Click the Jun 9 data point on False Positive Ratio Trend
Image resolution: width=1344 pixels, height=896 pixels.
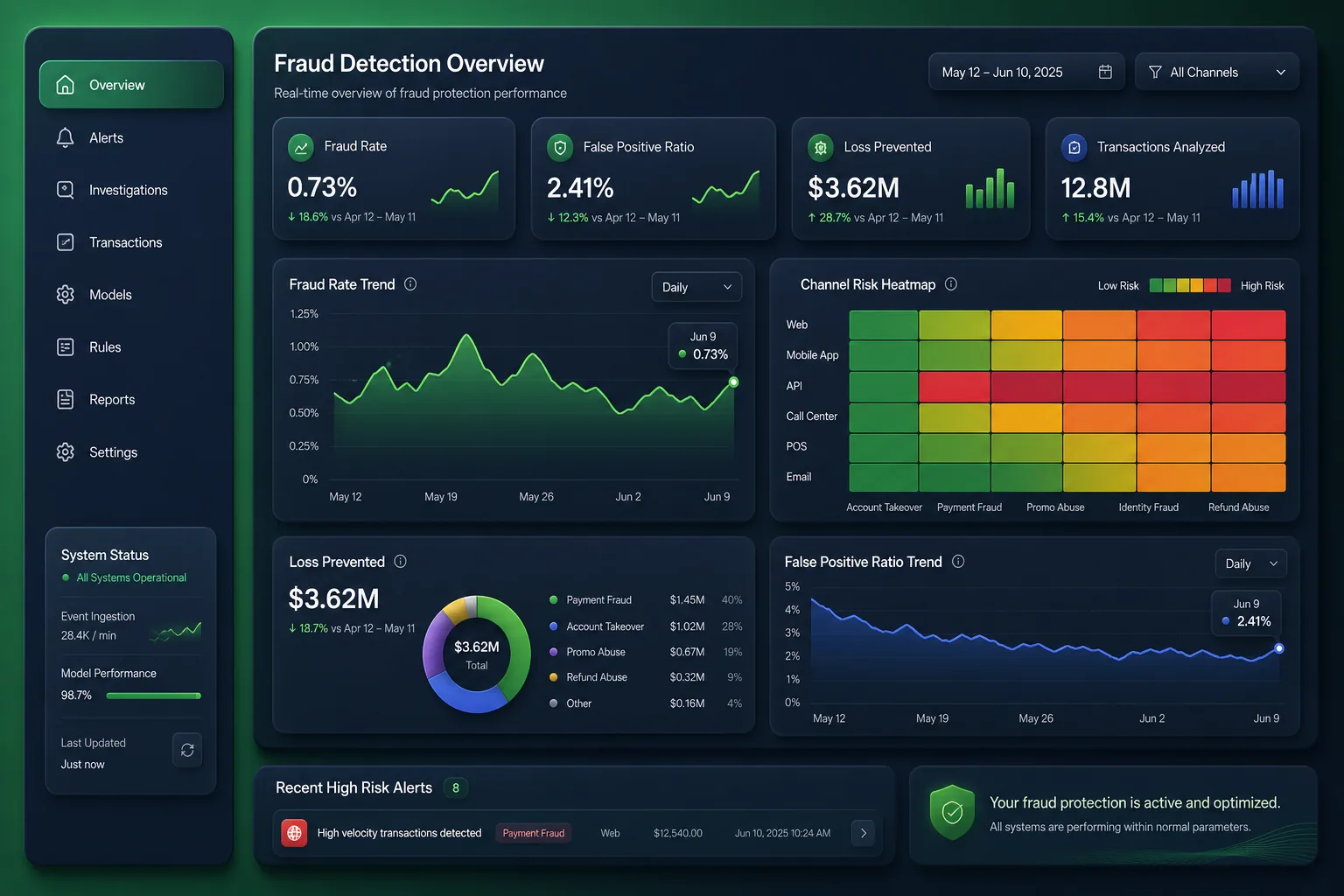click(1279, 648)
